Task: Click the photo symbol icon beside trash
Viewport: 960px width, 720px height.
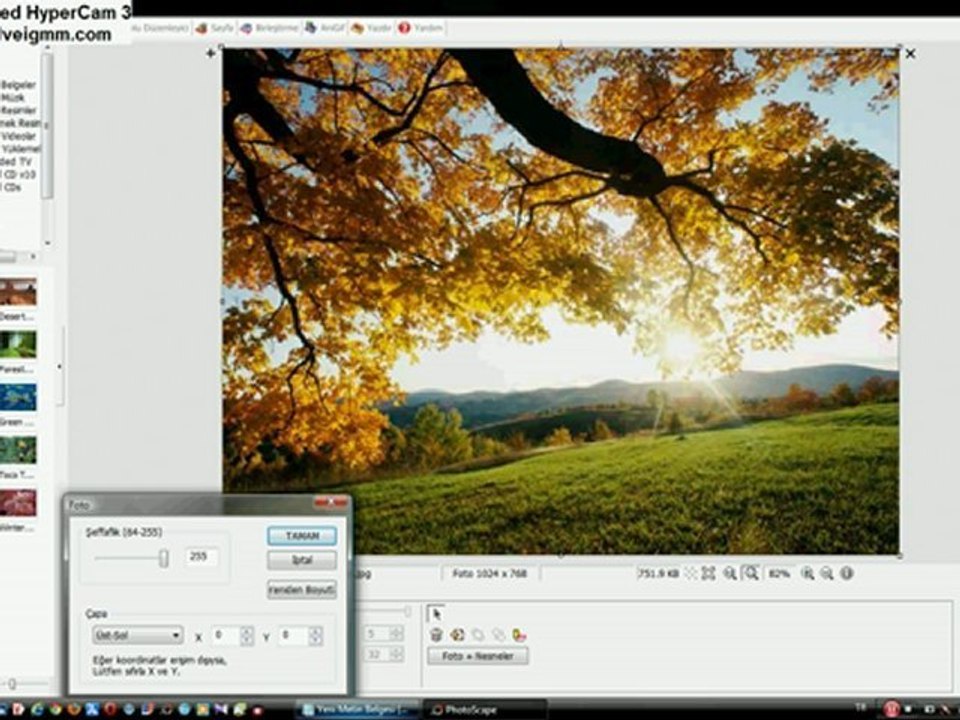Action: [457, 635]
